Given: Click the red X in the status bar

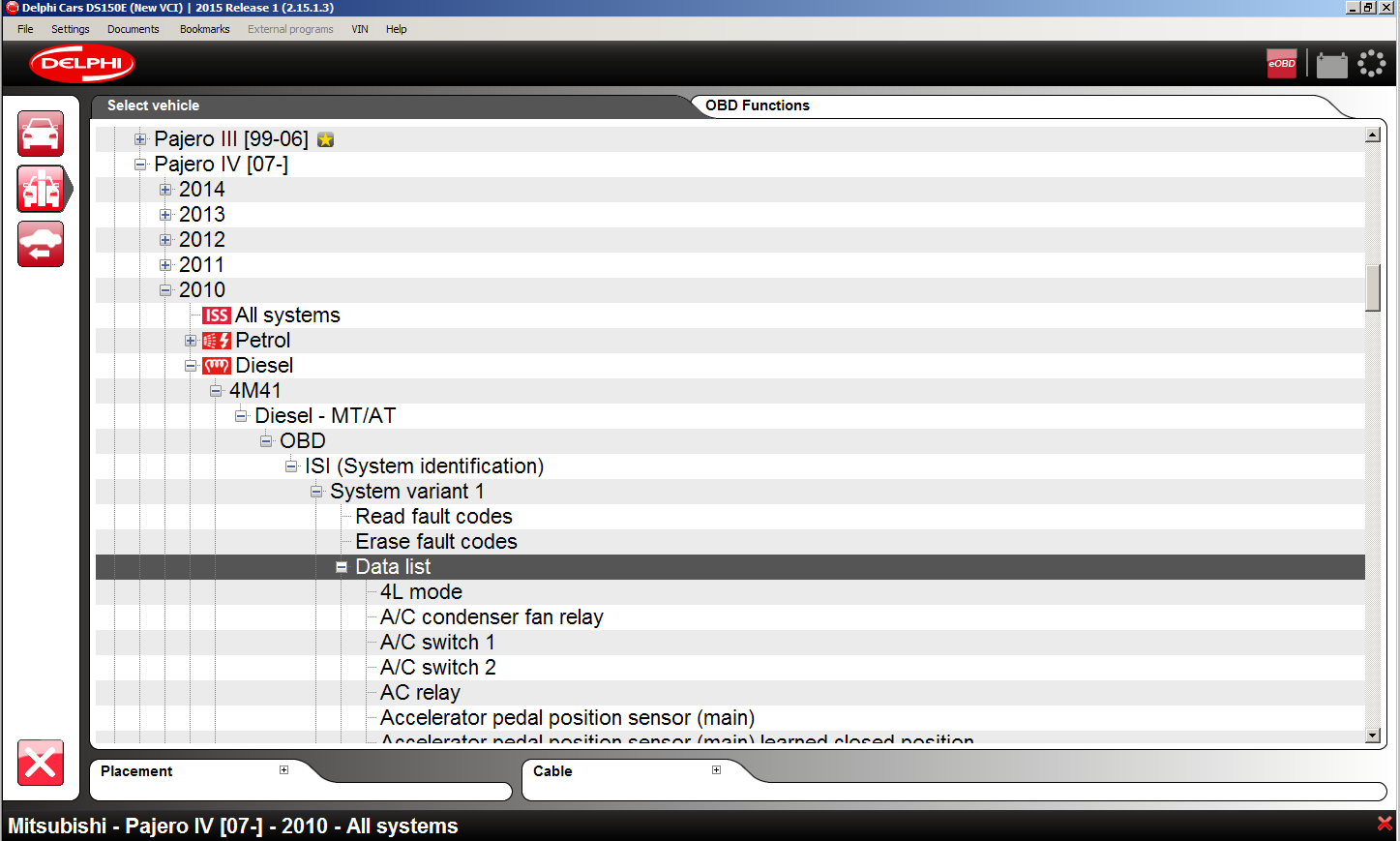Looking at the screenshot, I should (x=1385, y=824).
